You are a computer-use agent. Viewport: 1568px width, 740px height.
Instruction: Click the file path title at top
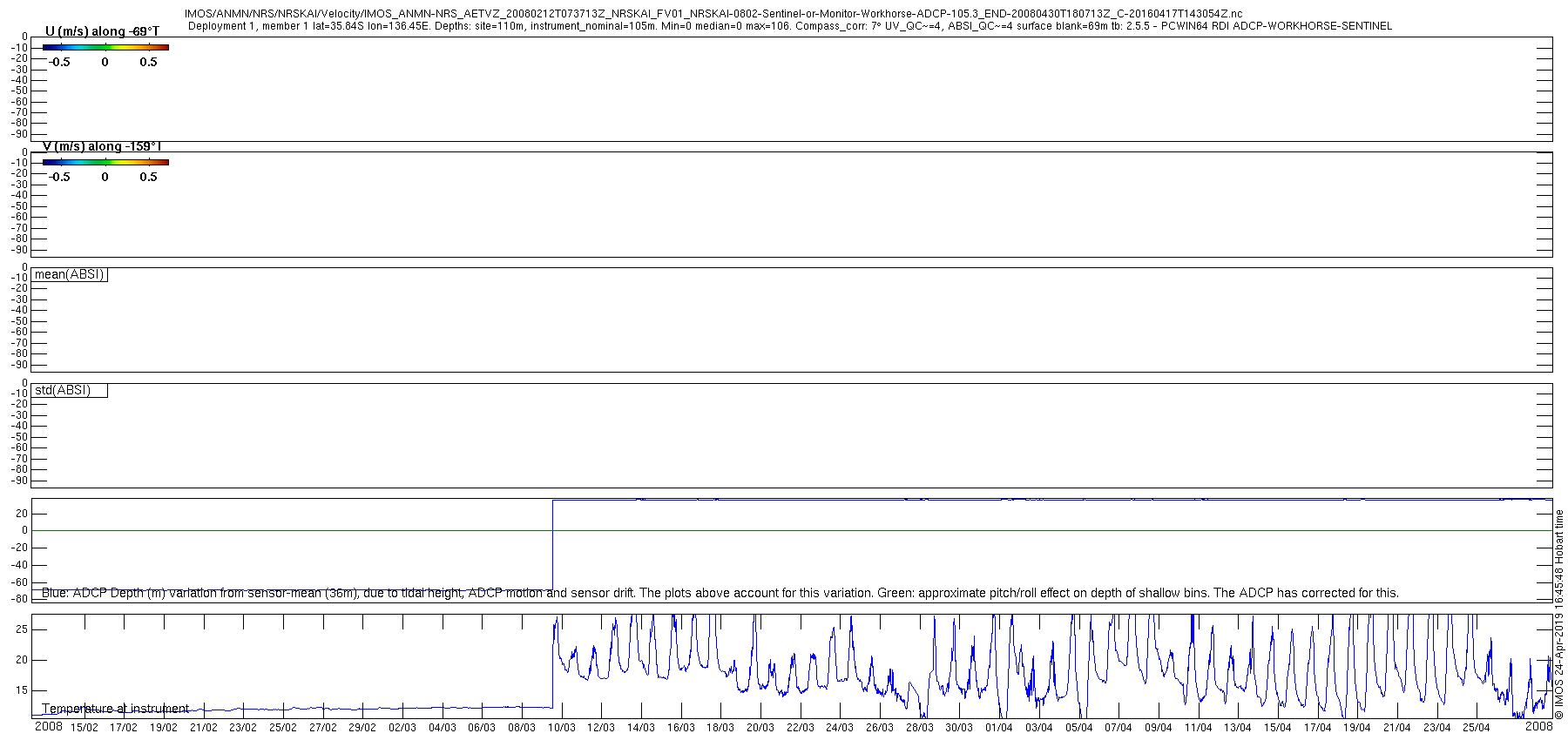coord(713,14)
